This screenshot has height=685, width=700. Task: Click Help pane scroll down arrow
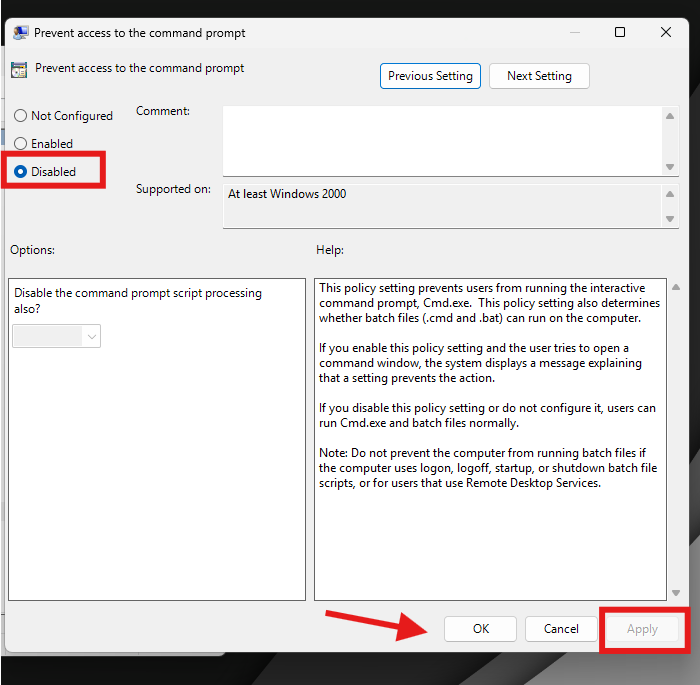[676, 593]
